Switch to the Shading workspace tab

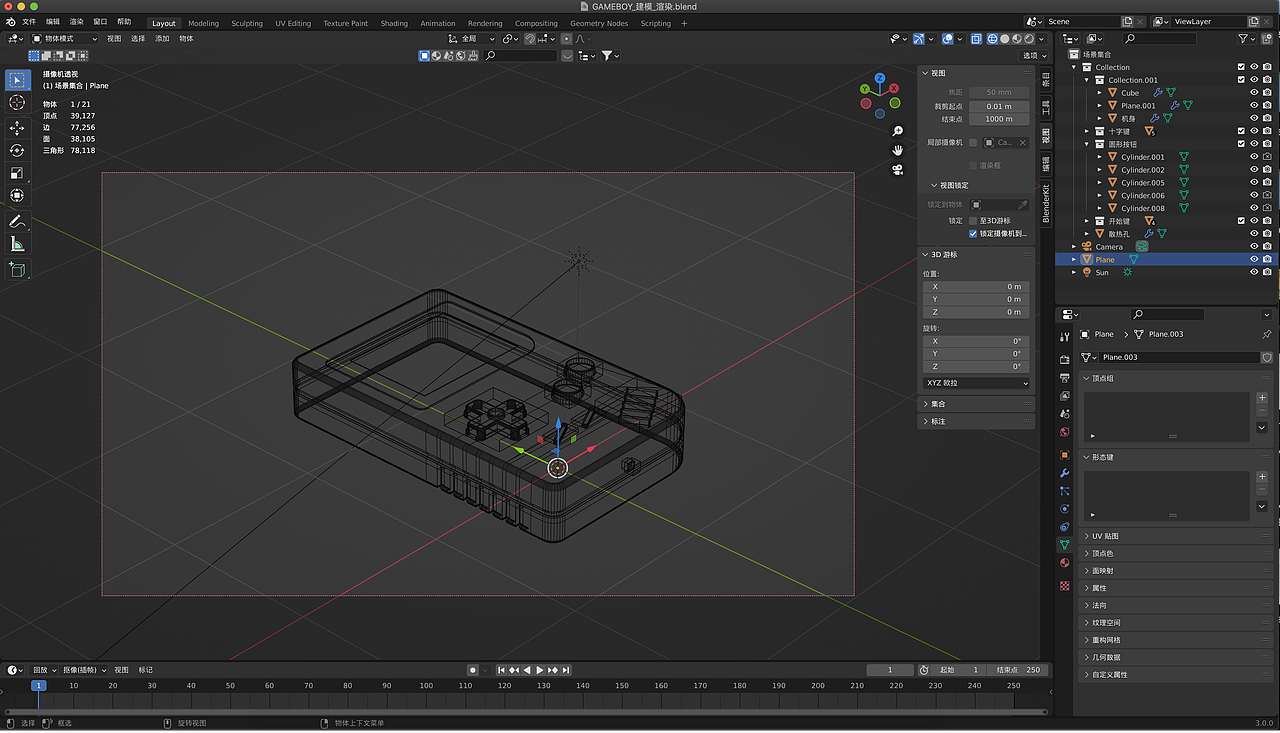(x=394, y=23)
